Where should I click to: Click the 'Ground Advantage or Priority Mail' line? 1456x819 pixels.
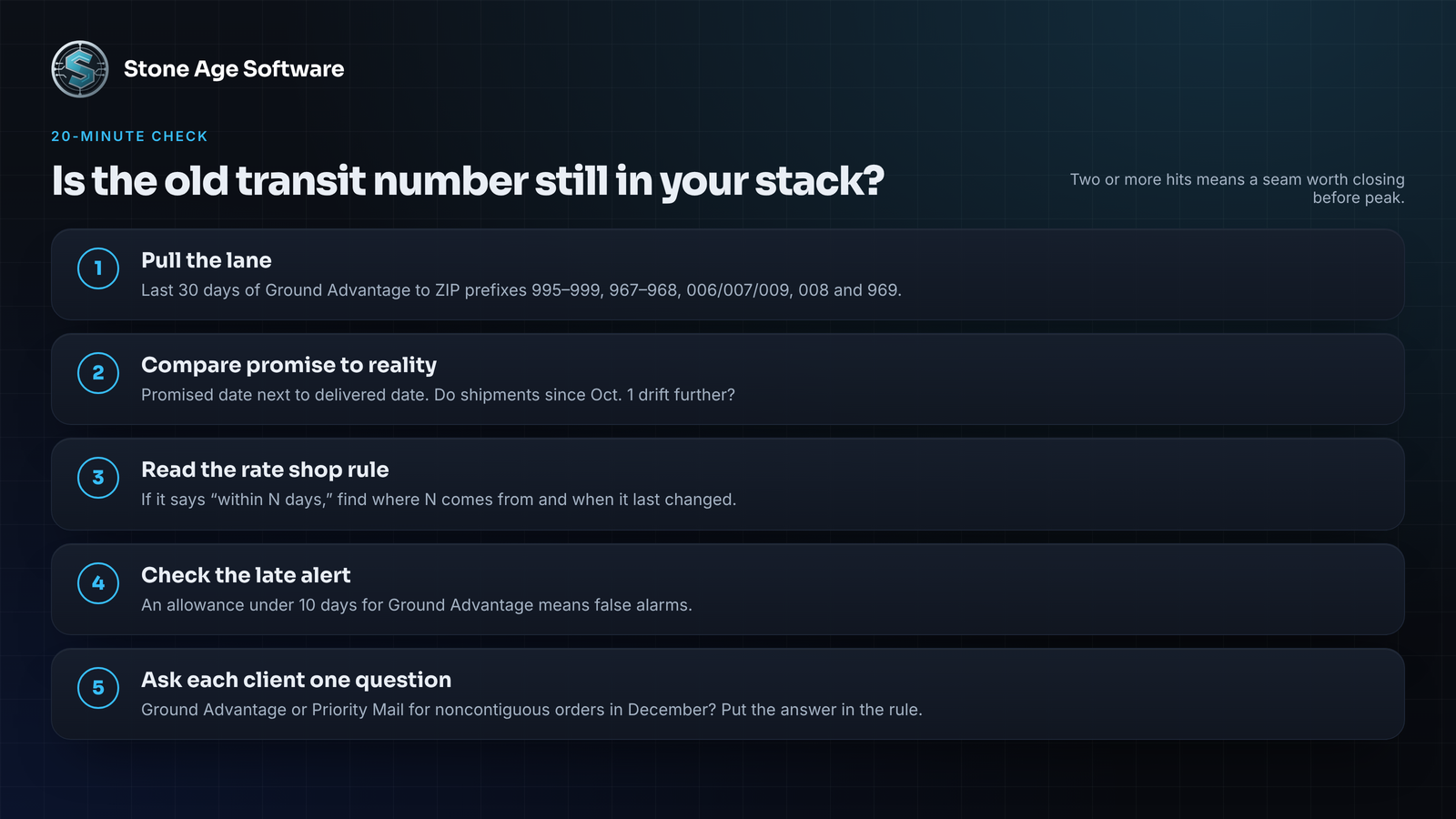(531, 710)
